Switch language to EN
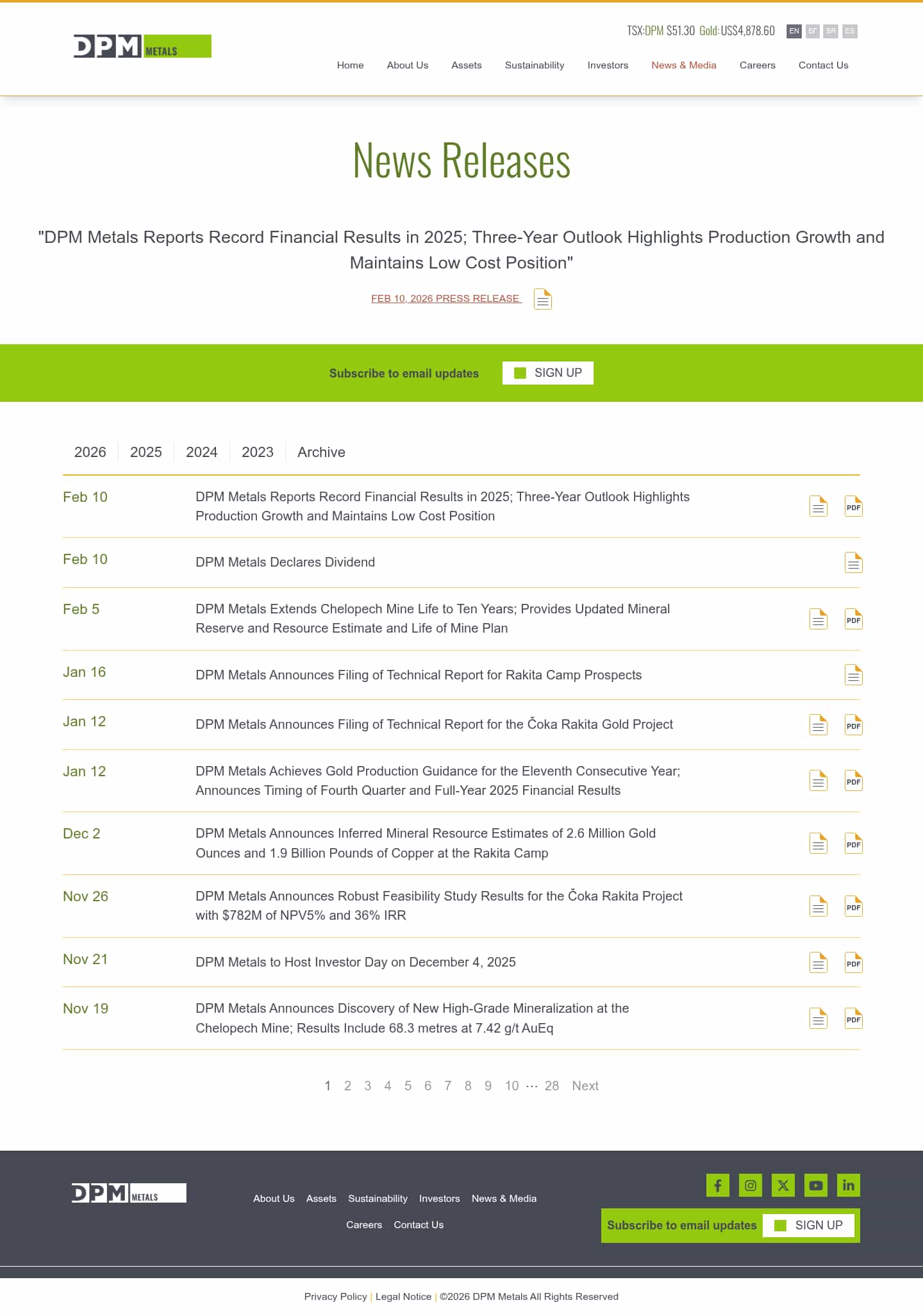This screenshot has height=1316, width=923. (794, 31)
